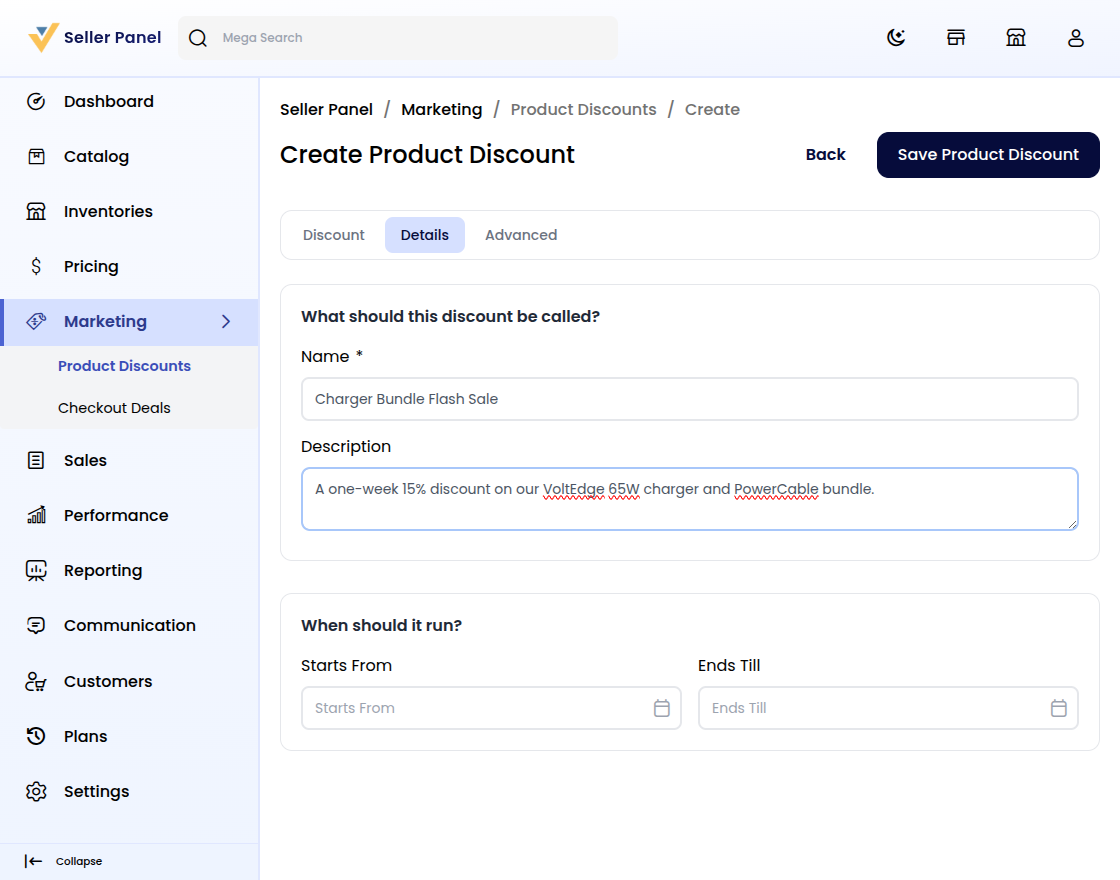The image size is (1120, 880).
Task: Click the Collapse arrow icon
Action: click(x=33, y=861)
